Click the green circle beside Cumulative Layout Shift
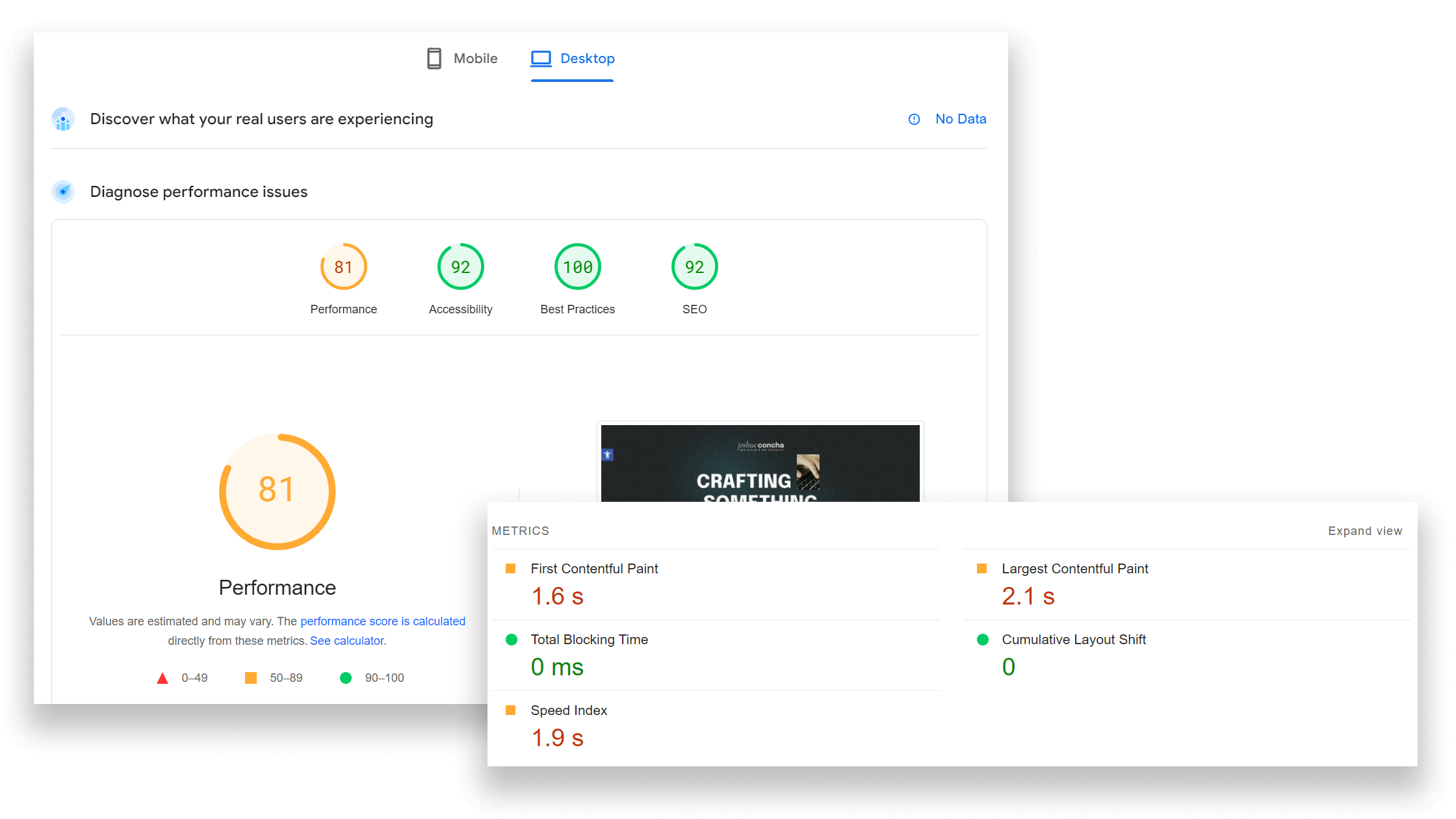This screenshot has height=819, width=1456. 981,640
